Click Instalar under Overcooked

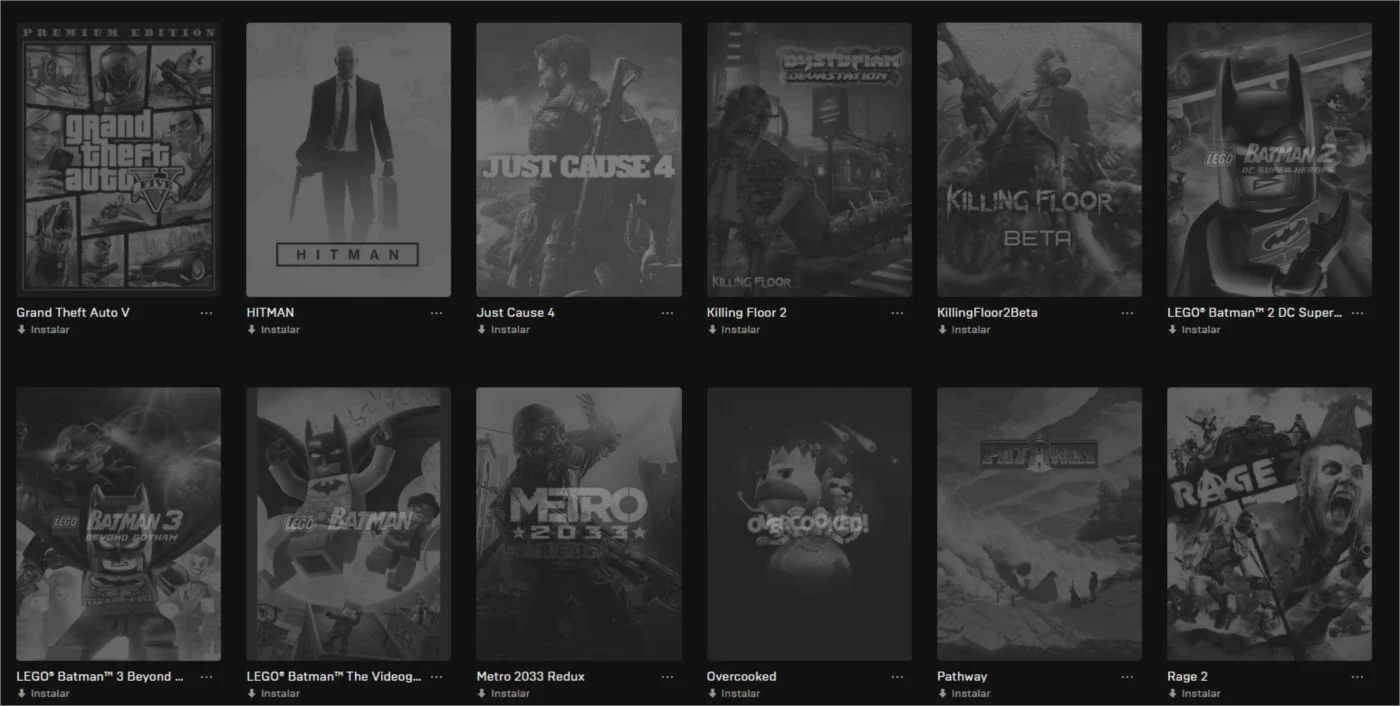pos(733,694)
